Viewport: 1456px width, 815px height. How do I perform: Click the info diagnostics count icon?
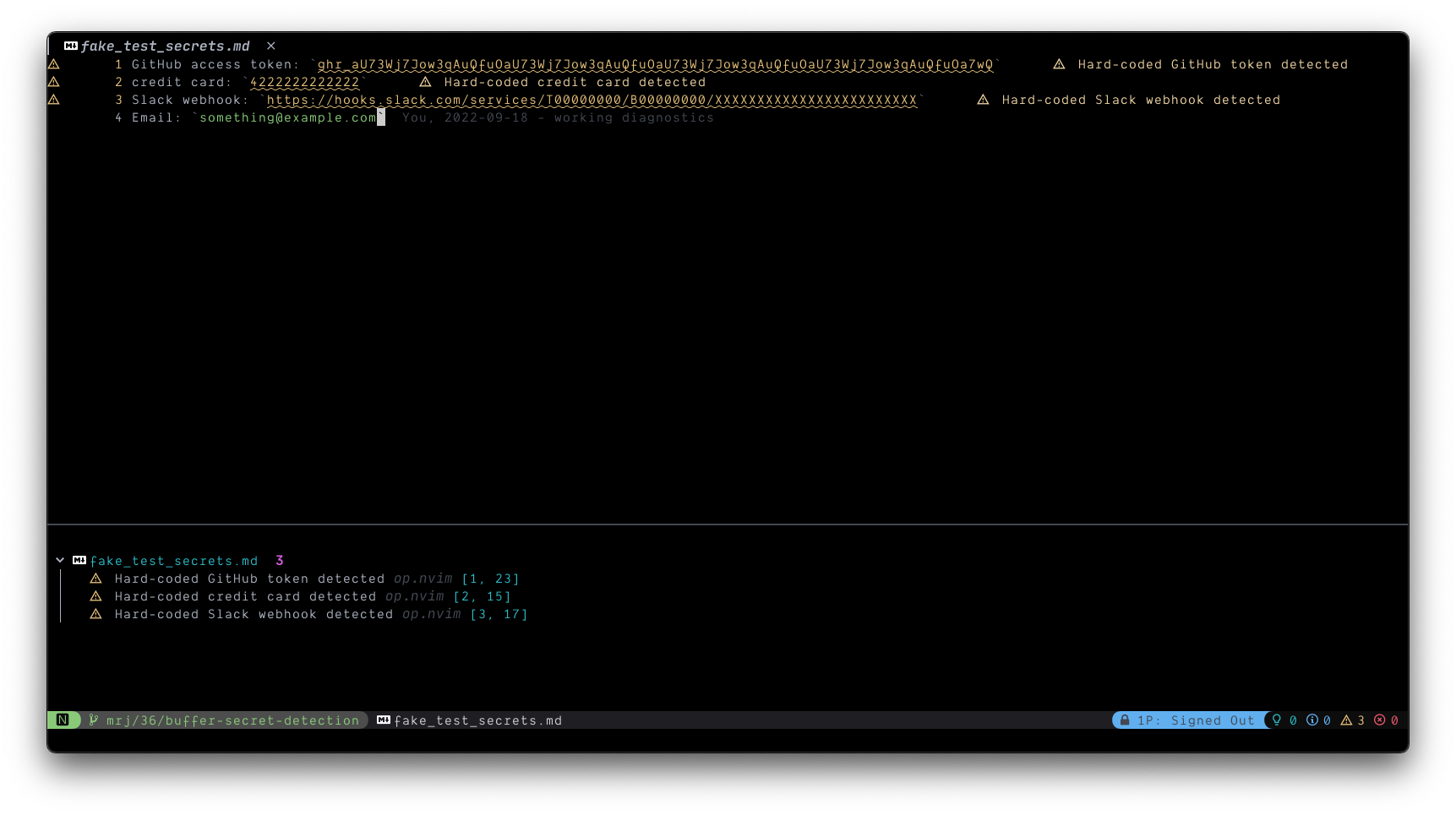(x=1312, y=720)
